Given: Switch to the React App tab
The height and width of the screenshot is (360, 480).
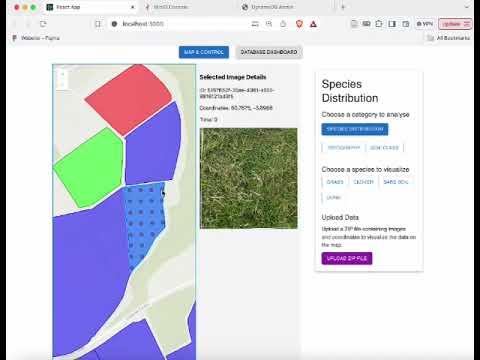Looking at the screenshot, I should point(90,7).
